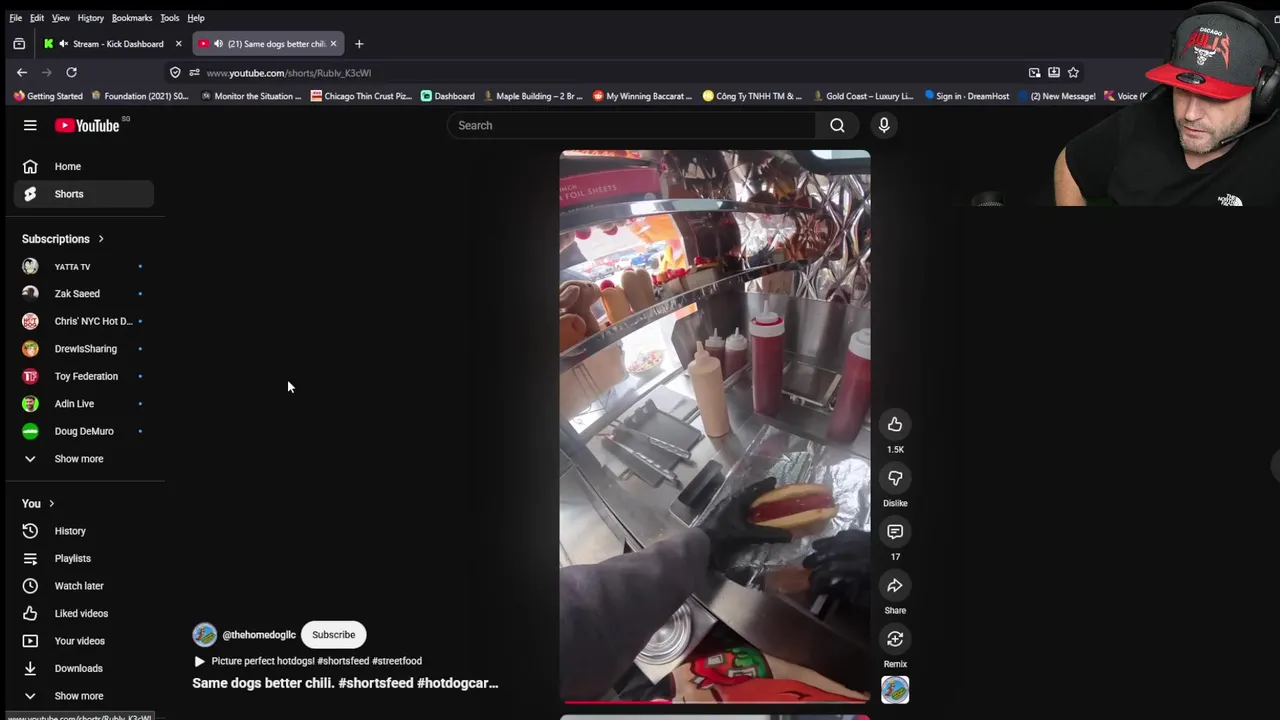The height and width of the screenshot is (720, 1280).
Task: Open the Tools menu
Action: 170,18
